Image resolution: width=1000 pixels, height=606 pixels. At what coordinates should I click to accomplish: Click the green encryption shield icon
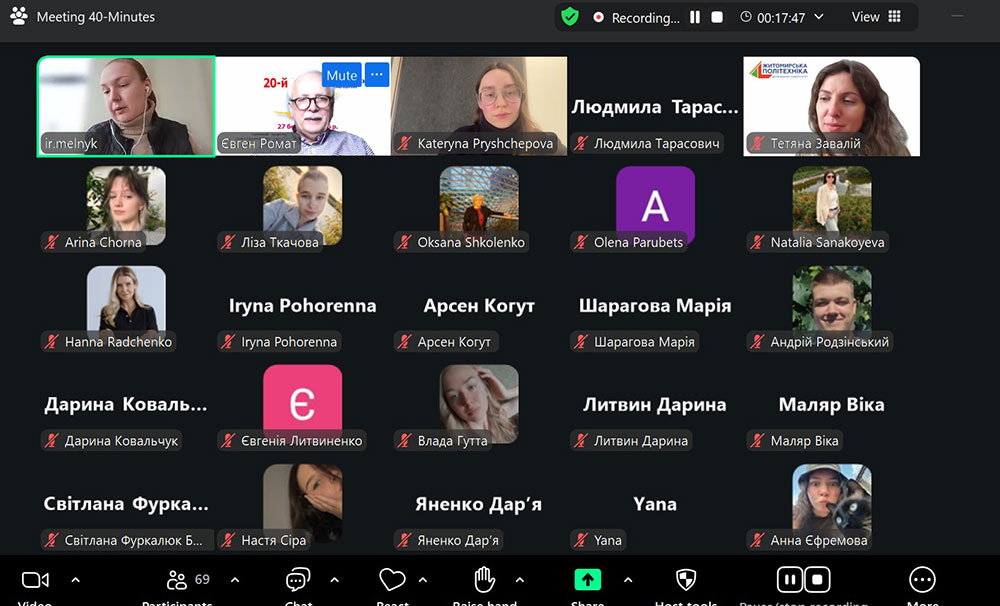pyautogui.click(x=570, y=17)
